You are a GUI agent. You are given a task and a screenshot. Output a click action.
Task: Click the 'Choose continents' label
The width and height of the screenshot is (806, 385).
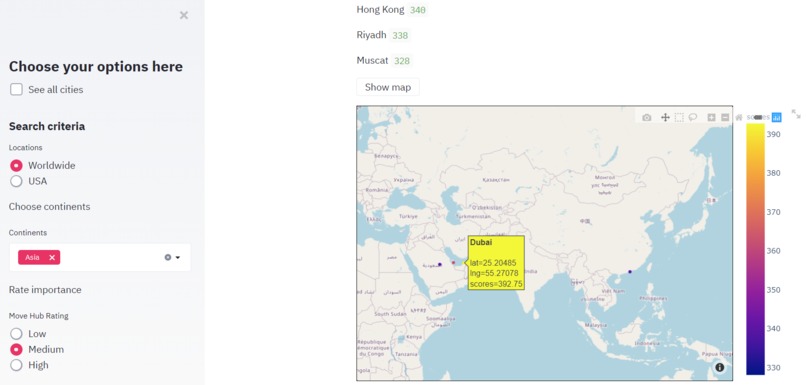pyautogui.click(x=49, y=207)
